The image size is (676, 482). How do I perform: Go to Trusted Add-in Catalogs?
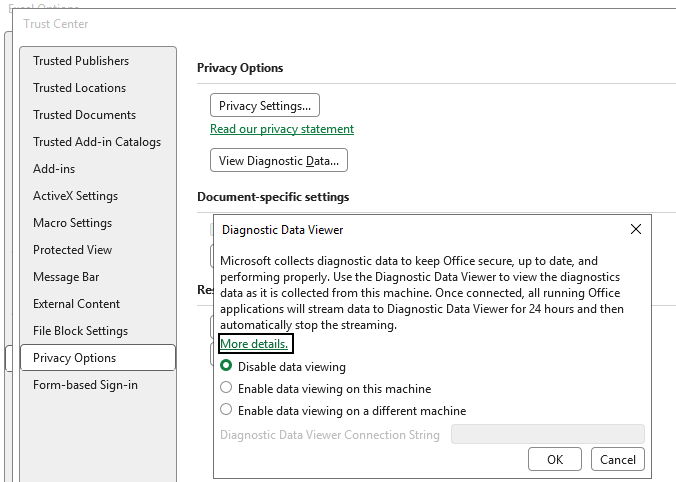pyautogui.click(x=97, y=142)
